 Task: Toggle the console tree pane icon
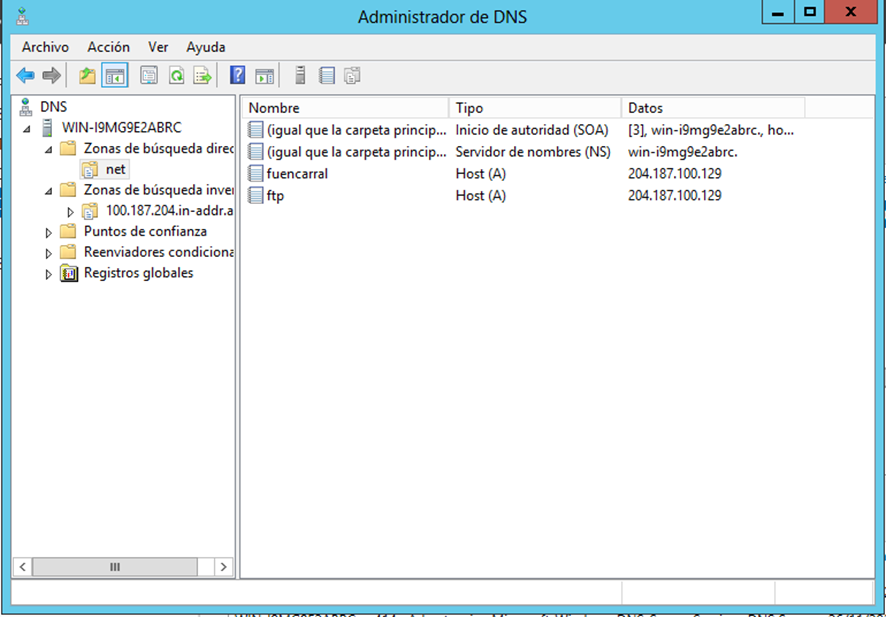tap(114, 75)
